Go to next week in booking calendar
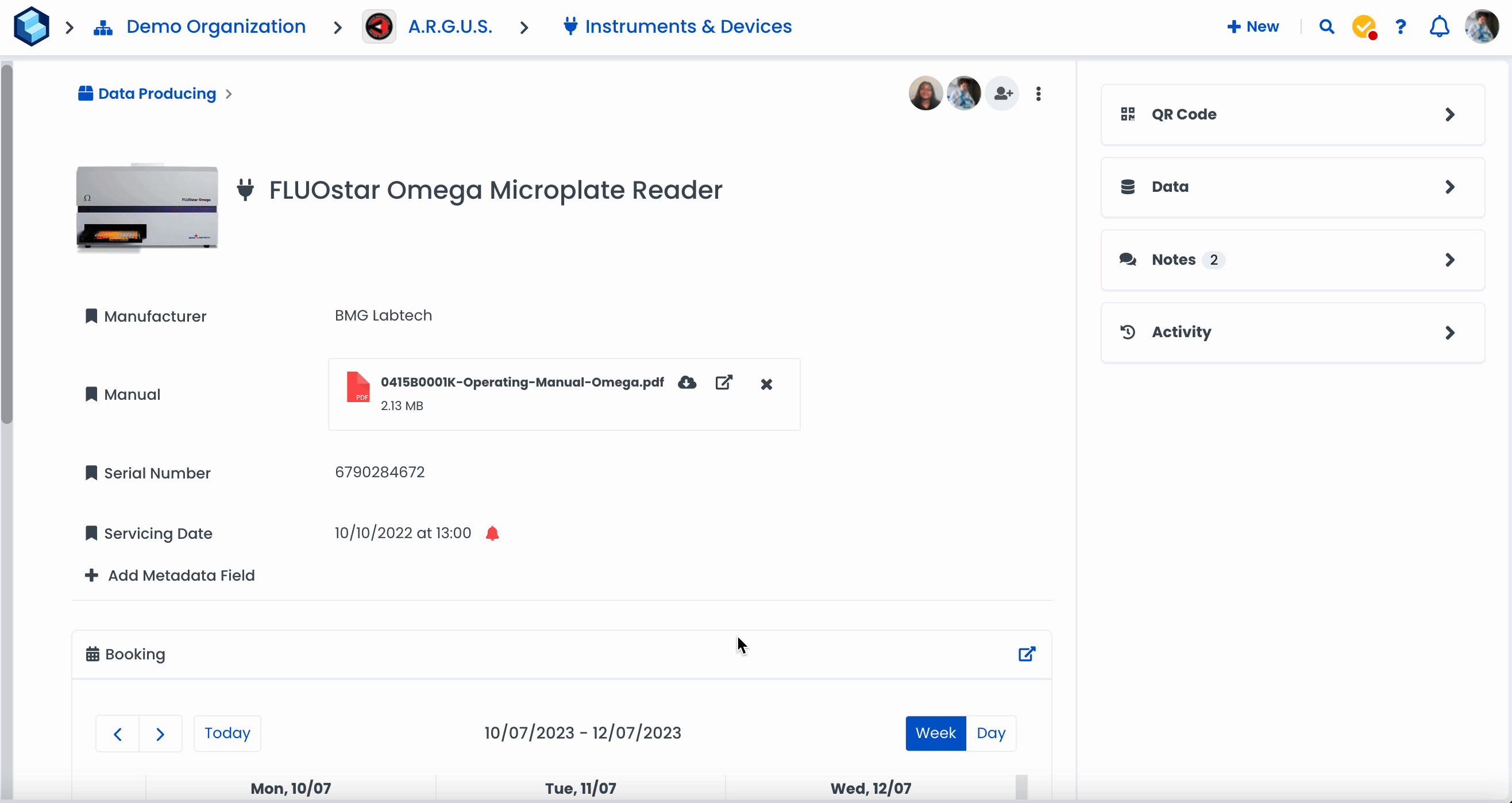1512x803 pixels. (x=160, y=733)
